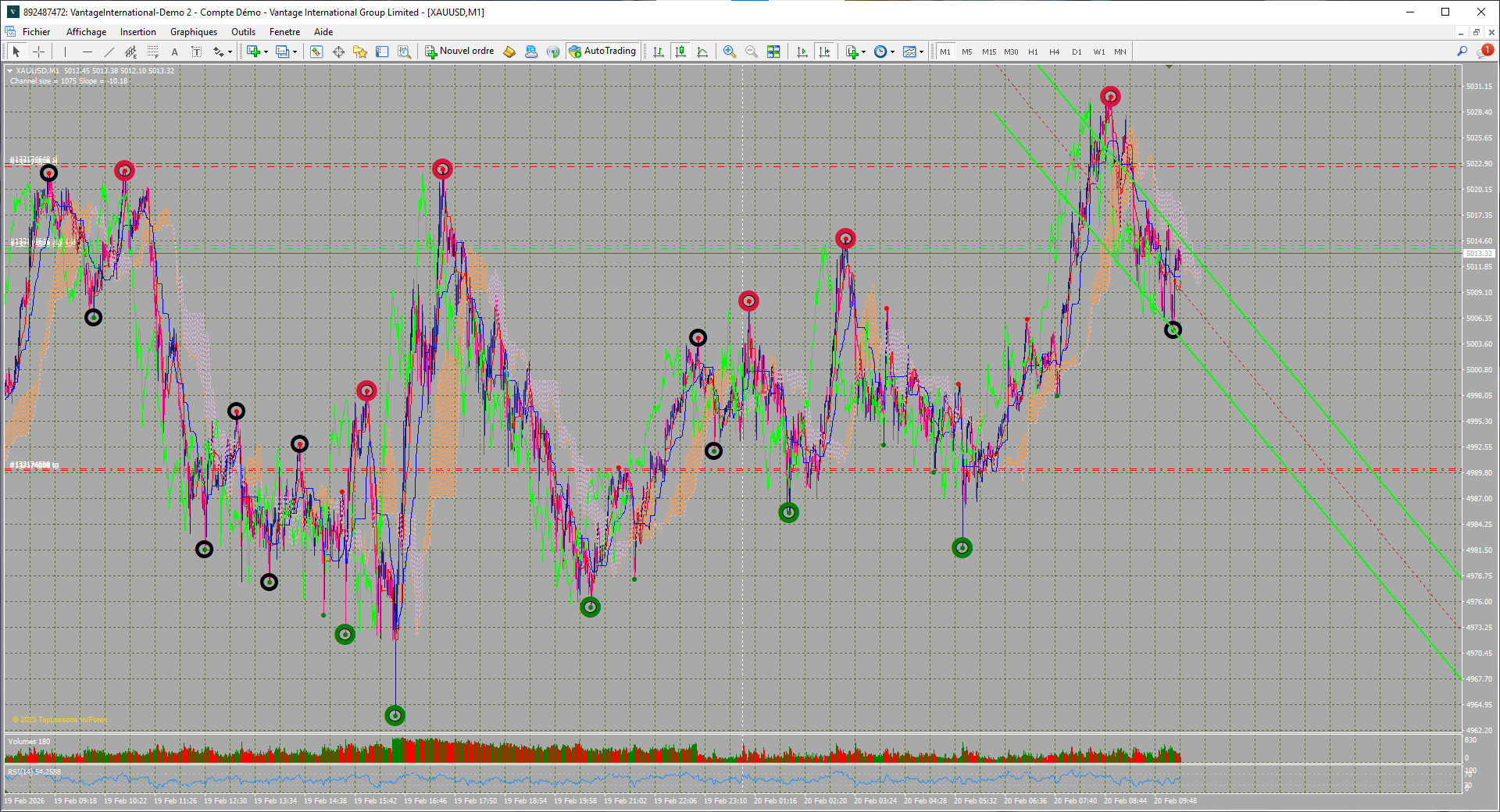Click the current price label 5013.32
1500x812 pixels.
point(1479,254)
